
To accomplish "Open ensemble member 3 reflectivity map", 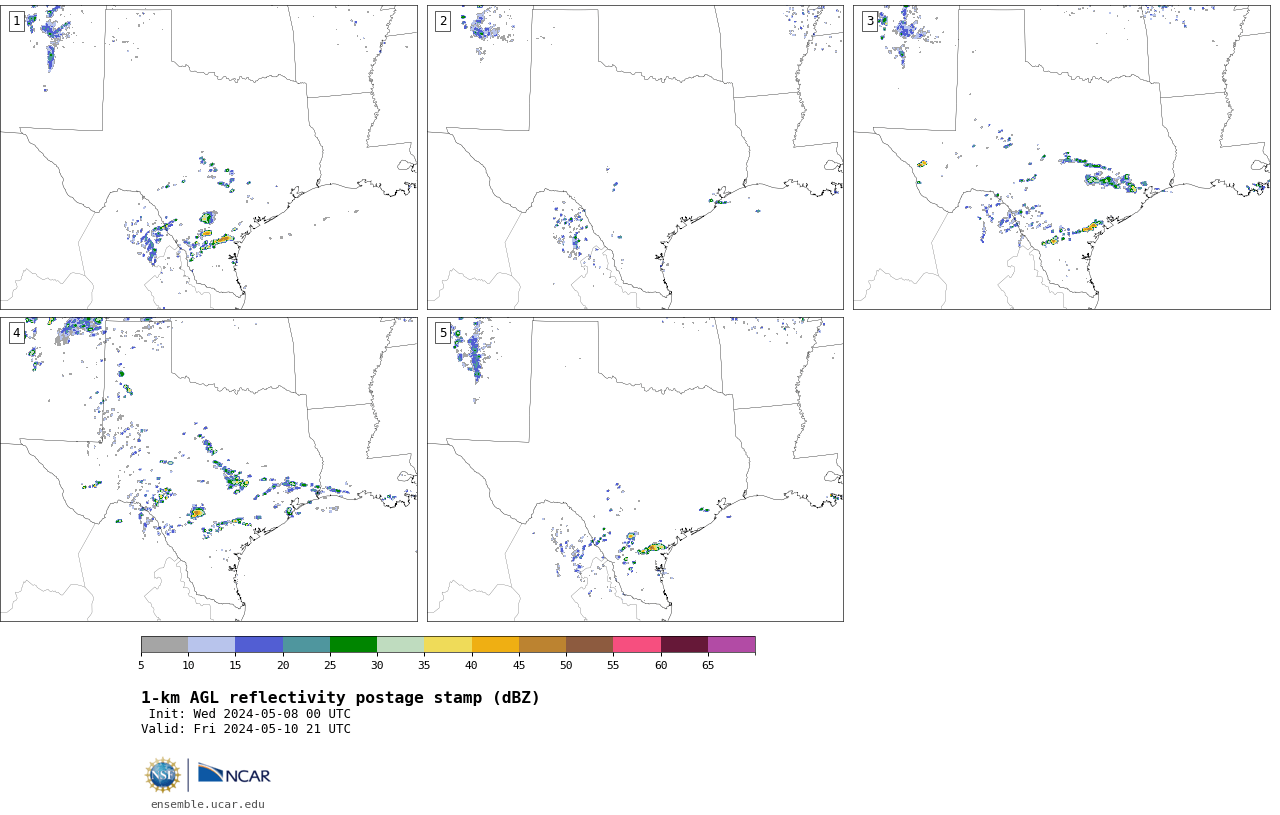I will pyautogui.click(x=1062, y=157).
